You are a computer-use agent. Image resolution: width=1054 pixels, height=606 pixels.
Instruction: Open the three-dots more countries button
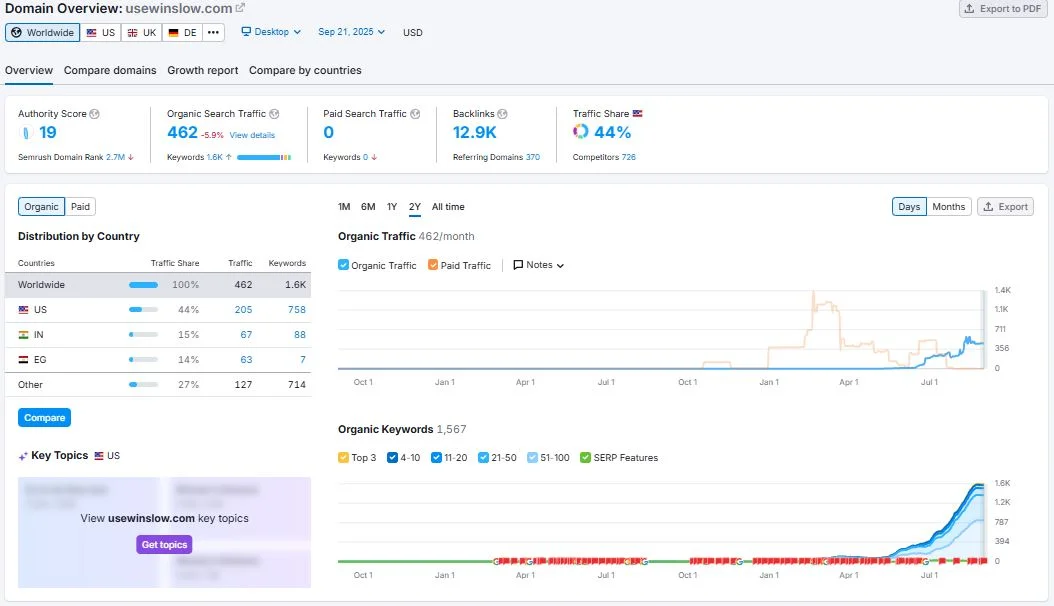point(214,32)
